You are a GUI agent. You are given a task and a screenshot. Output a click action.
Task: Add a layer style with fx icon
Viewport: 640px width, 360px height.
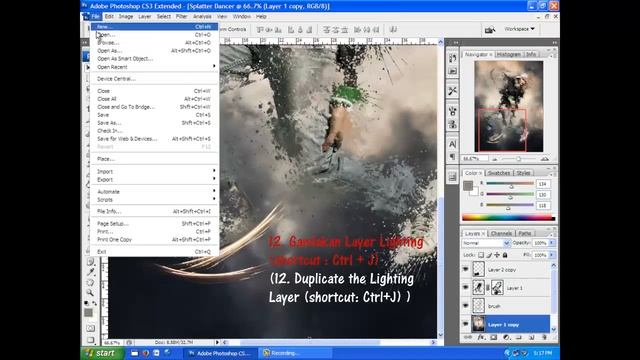(x=481, y=338)
